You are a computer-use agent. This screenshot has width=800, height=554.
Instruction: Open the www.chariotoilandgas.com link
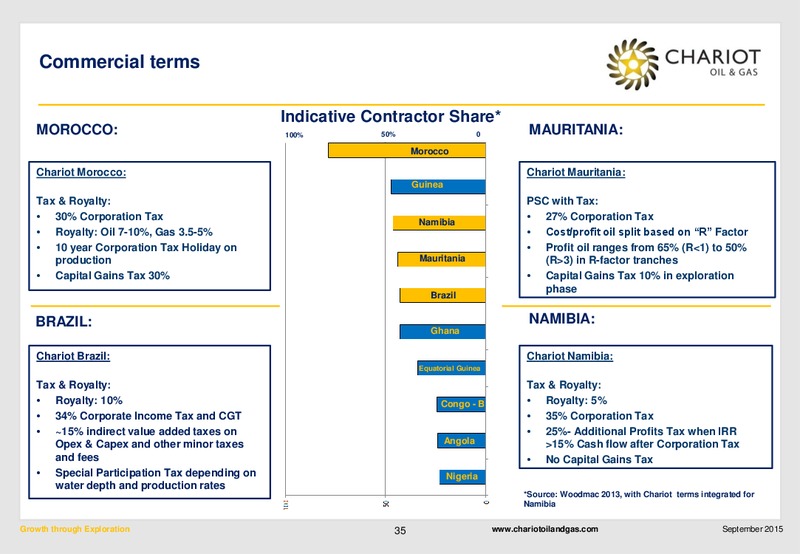[544, 529]
